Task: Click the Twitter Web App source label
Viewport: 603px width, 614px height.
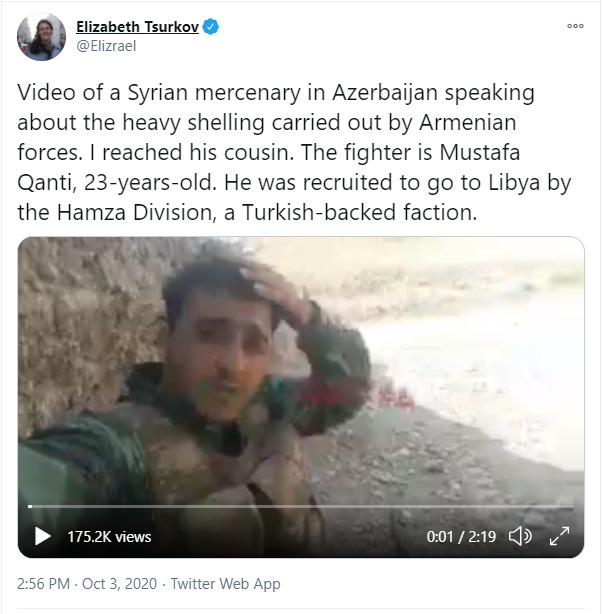Action: click(x=226, y=583)
